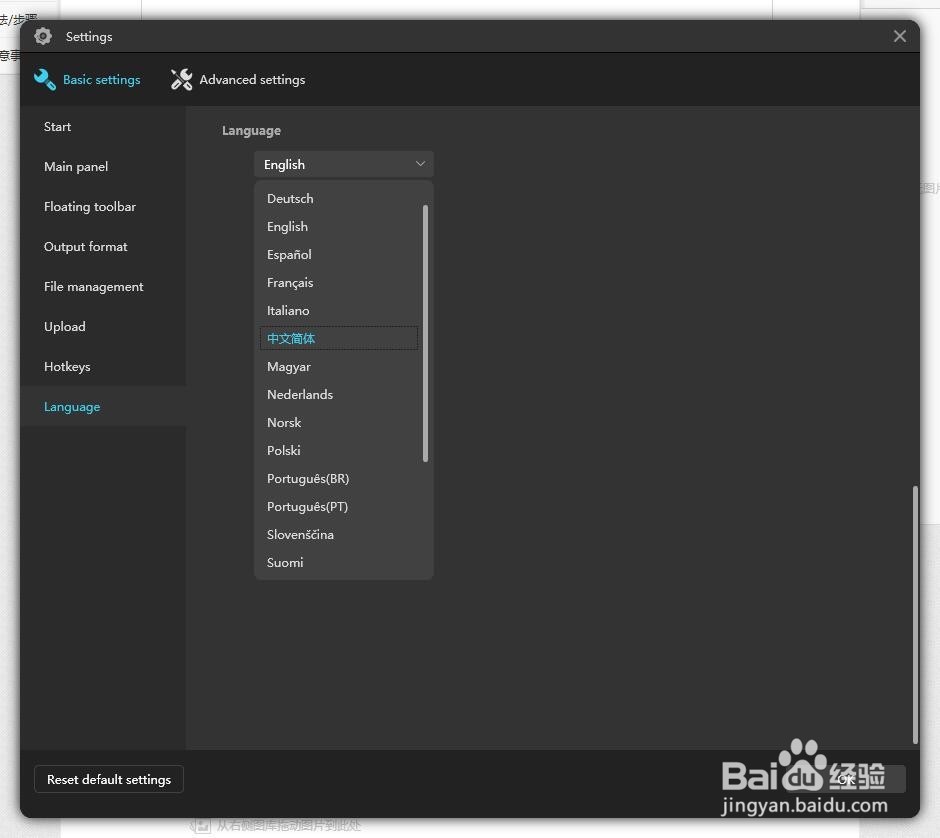Open the Main panel section
Image resolution: width=940 pixels, height=838 pixels.
(103, 167)
